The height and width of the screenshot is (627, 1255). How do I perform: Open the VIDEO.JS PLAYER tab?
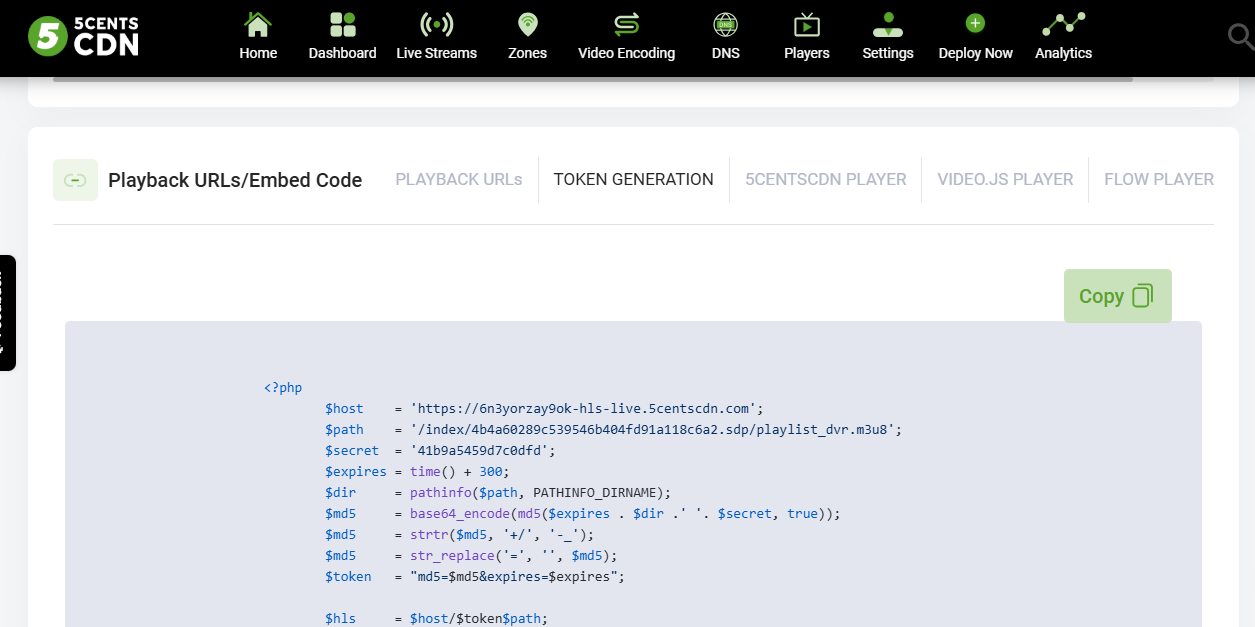click(x=1005, y=180)
